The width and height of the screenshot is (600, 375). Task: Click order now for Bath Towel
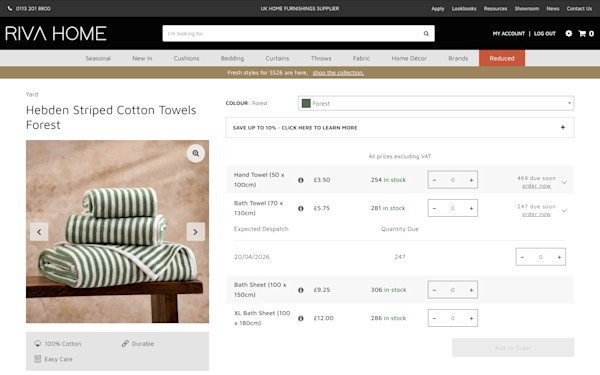[x=536, y=214]
